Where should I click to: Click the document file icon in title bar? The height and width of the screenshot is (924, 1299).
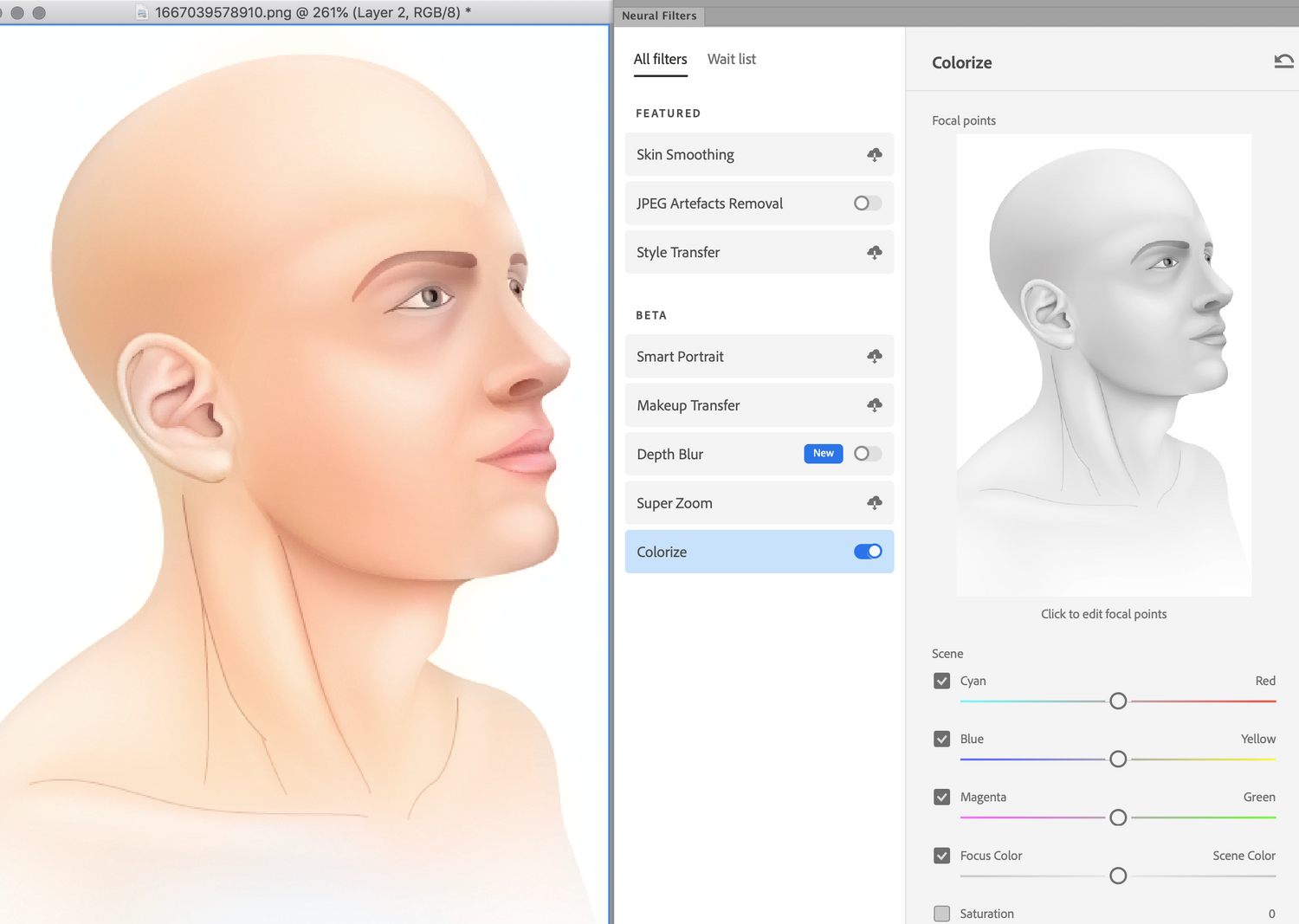click(142, 13)
